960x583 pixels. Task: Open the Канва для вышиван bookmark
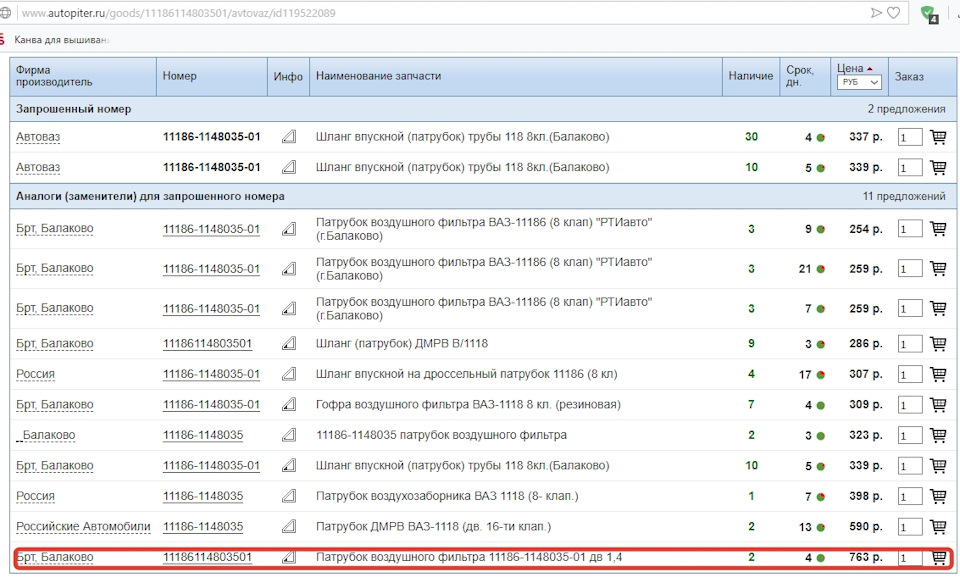click(x=61, y=40)
